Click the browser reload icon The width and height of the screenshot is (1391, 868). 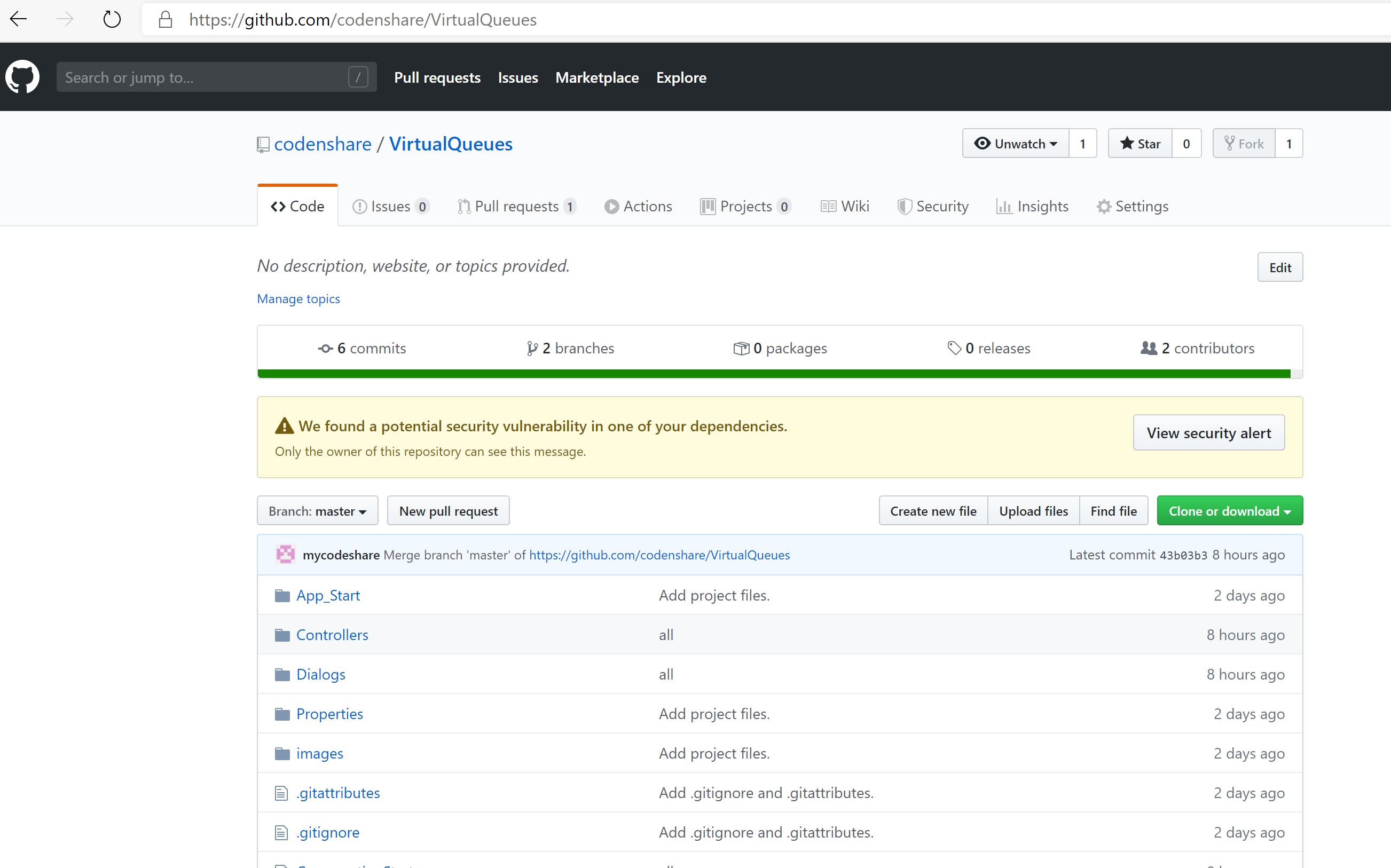(112, 20)
